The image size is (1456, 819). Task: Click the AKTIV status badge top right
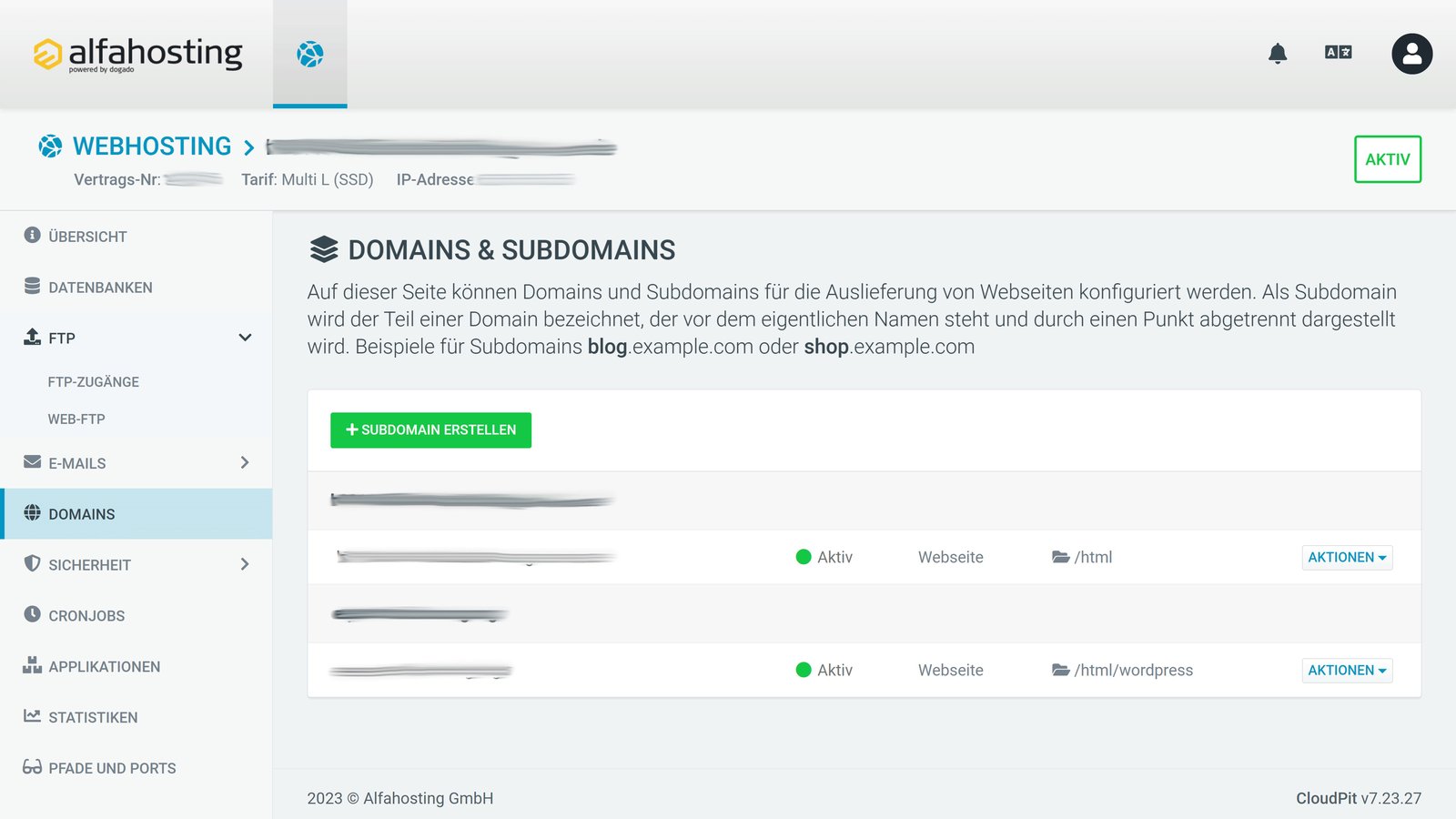click(x=1387, y=159)
